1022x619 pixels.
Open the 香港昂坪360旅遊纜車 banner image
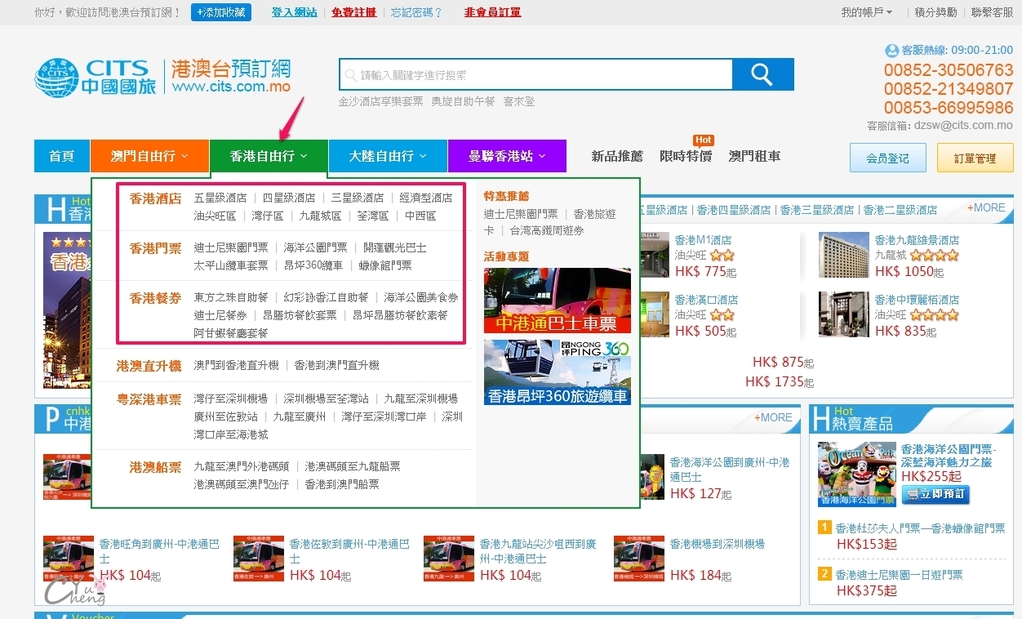[x=557, y=372]
